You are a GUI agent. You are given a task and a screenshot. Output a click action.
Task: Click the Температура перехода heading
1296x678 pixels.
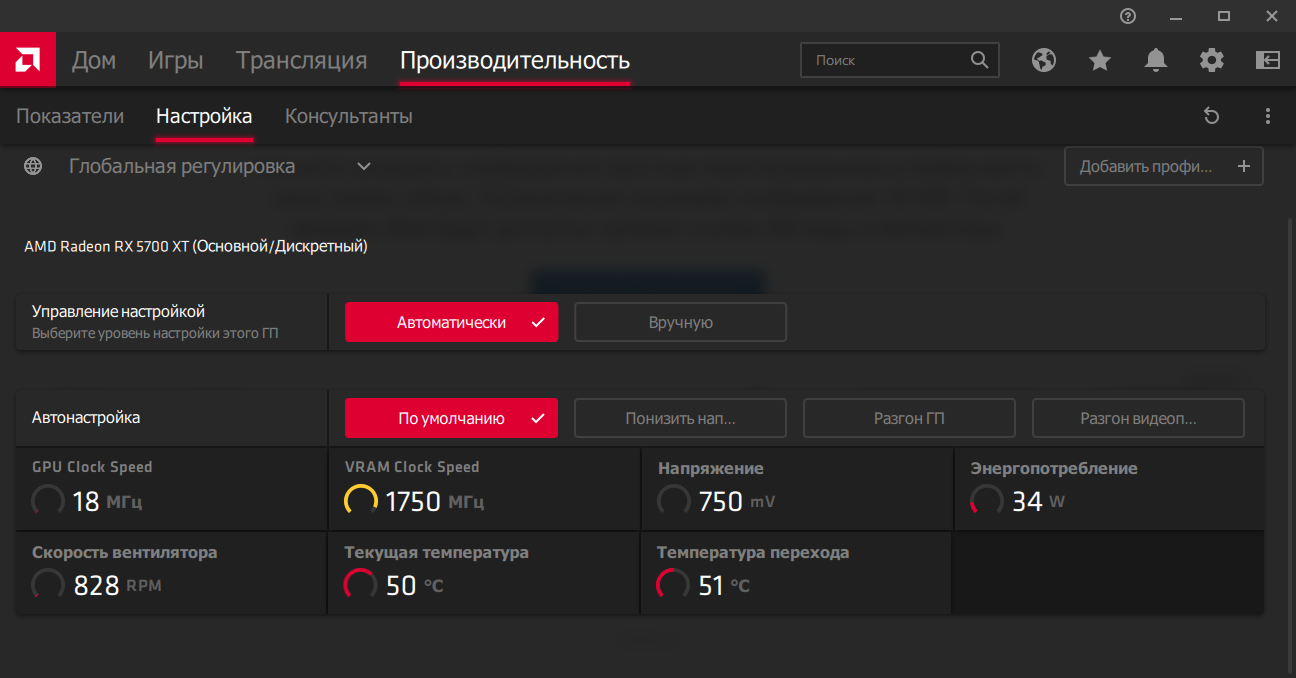pyautogui.click(x=753, y=552)
